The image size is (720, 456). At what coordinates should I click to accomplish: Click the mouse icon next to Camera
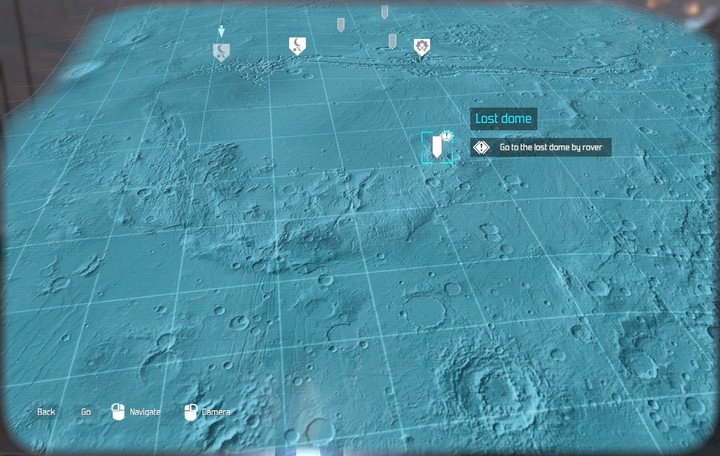click(189, 411)
